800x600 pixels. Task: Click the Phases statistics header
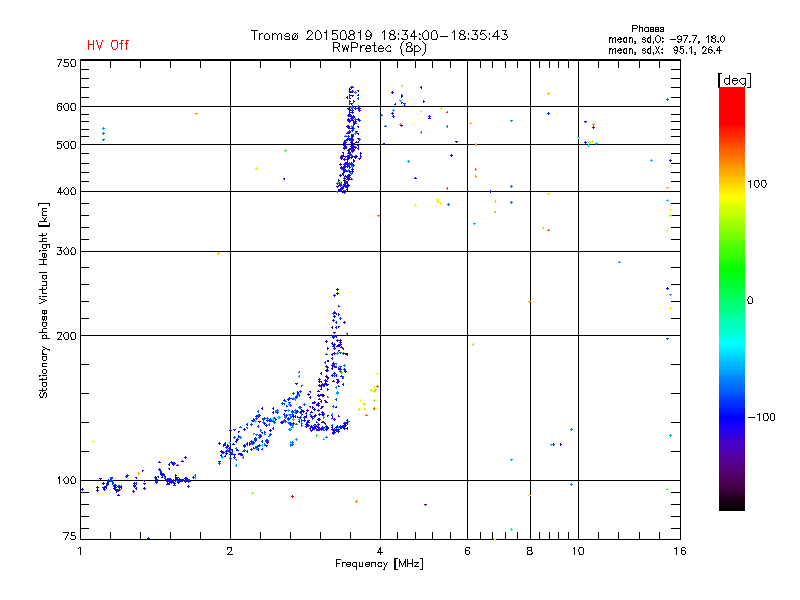point(647,29)
